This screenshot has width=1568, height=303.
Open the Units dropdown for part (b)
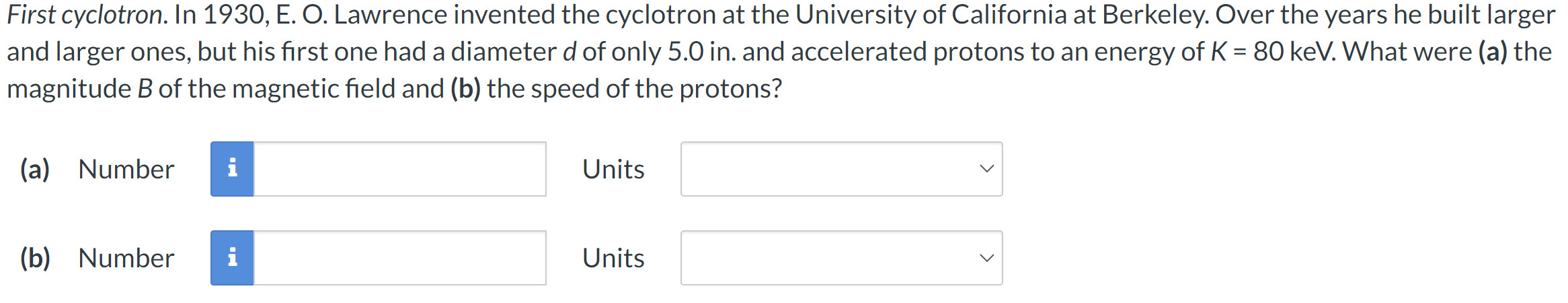[x=841, y=258]
